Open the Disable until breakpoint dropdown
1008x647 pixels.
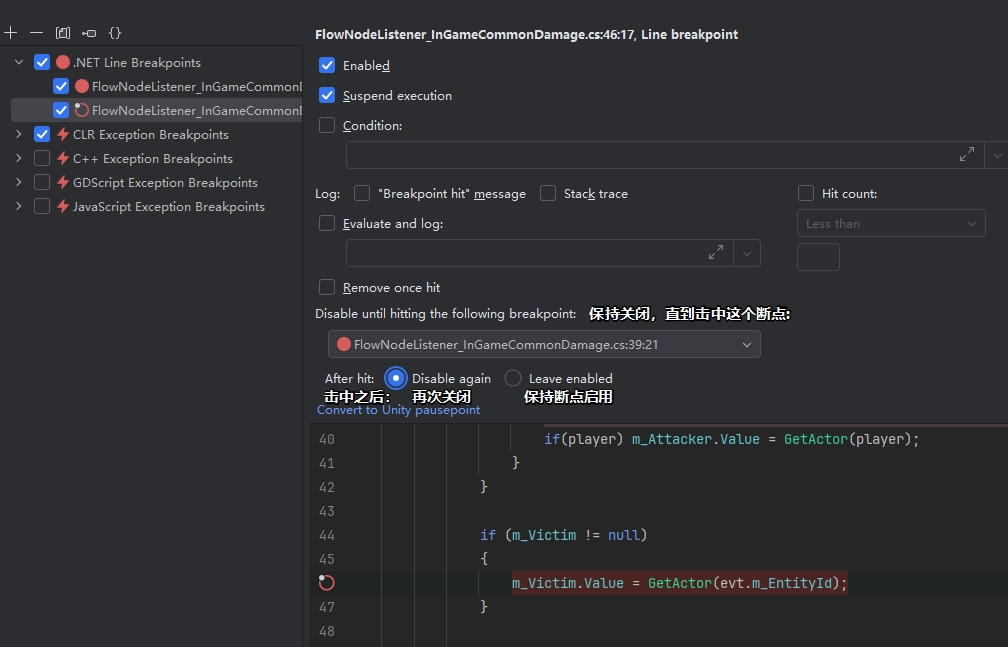[x=544, y=345]
